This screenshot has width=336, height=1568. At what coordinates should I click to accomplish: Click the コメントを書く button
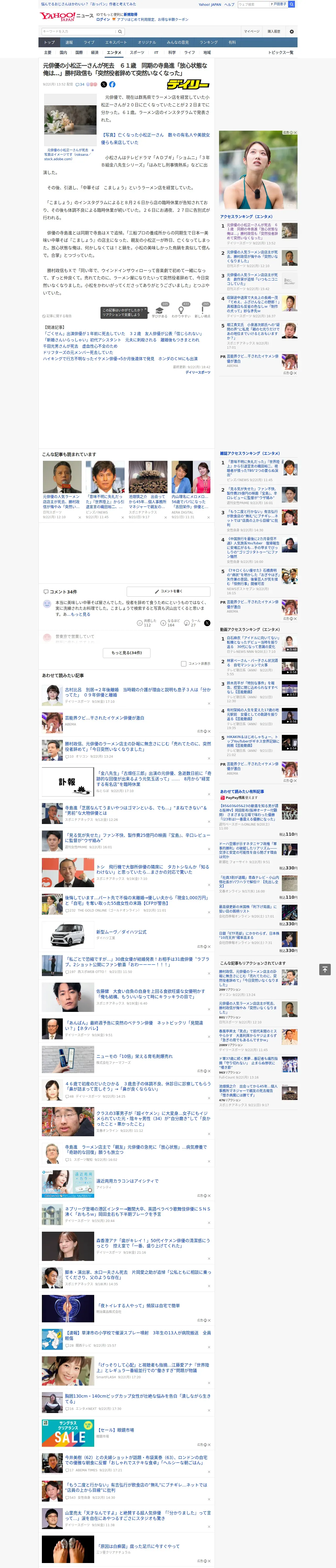[169, 591]
